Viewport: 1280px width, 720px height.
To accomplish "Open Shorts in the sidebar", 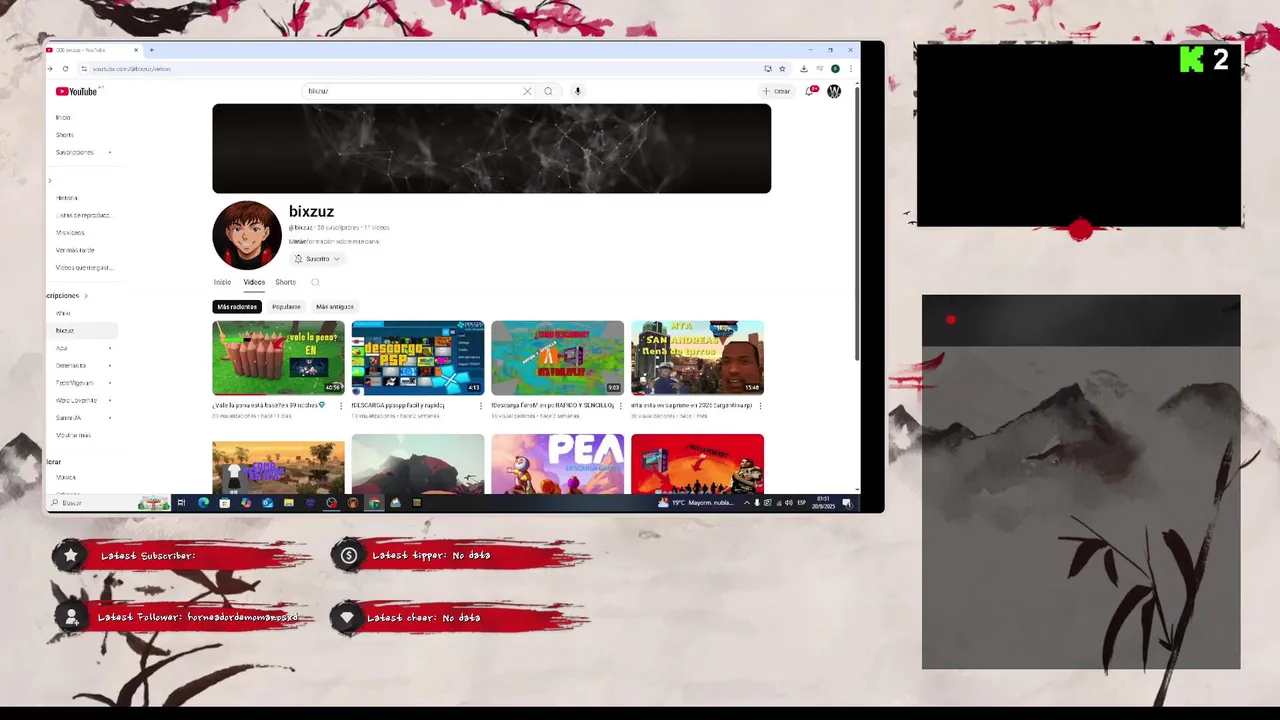I will pyautogui.click(x=65, y=135).
